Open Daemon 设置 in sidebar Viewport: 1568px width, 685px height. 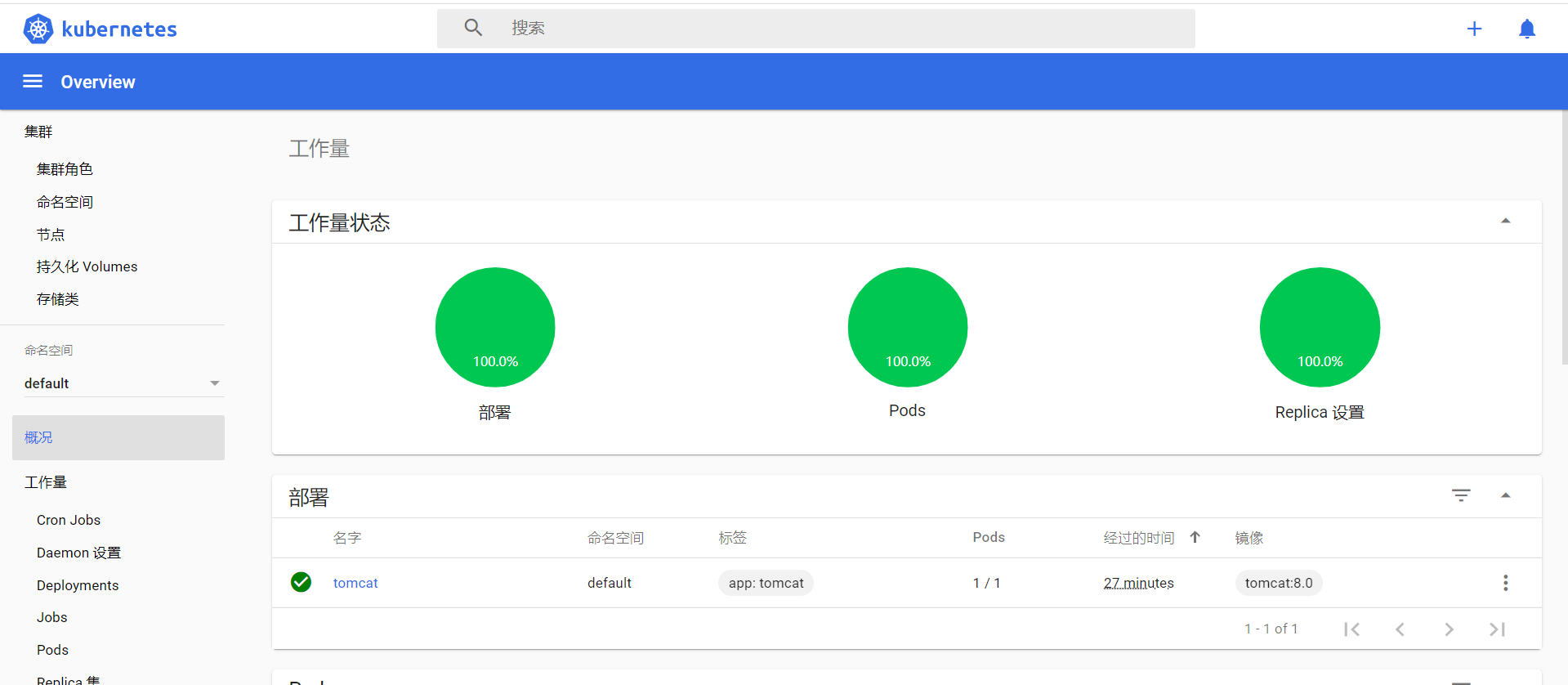click(78, 553)
